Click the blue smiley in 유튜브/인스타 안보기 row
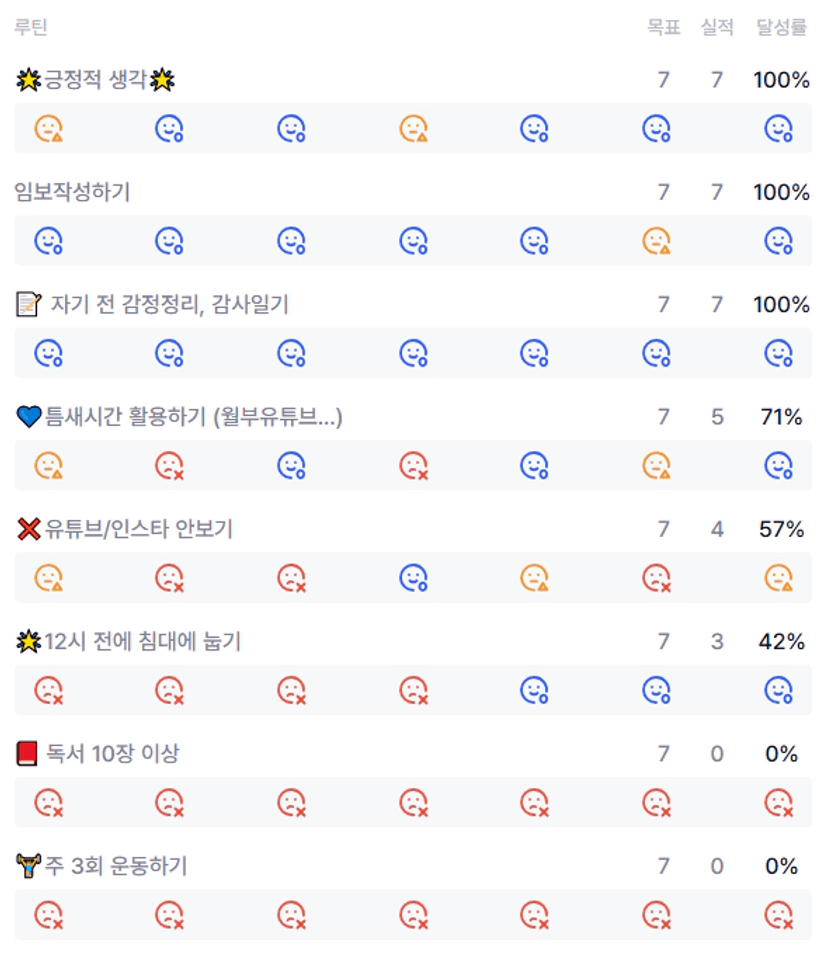 coord(413,577)
